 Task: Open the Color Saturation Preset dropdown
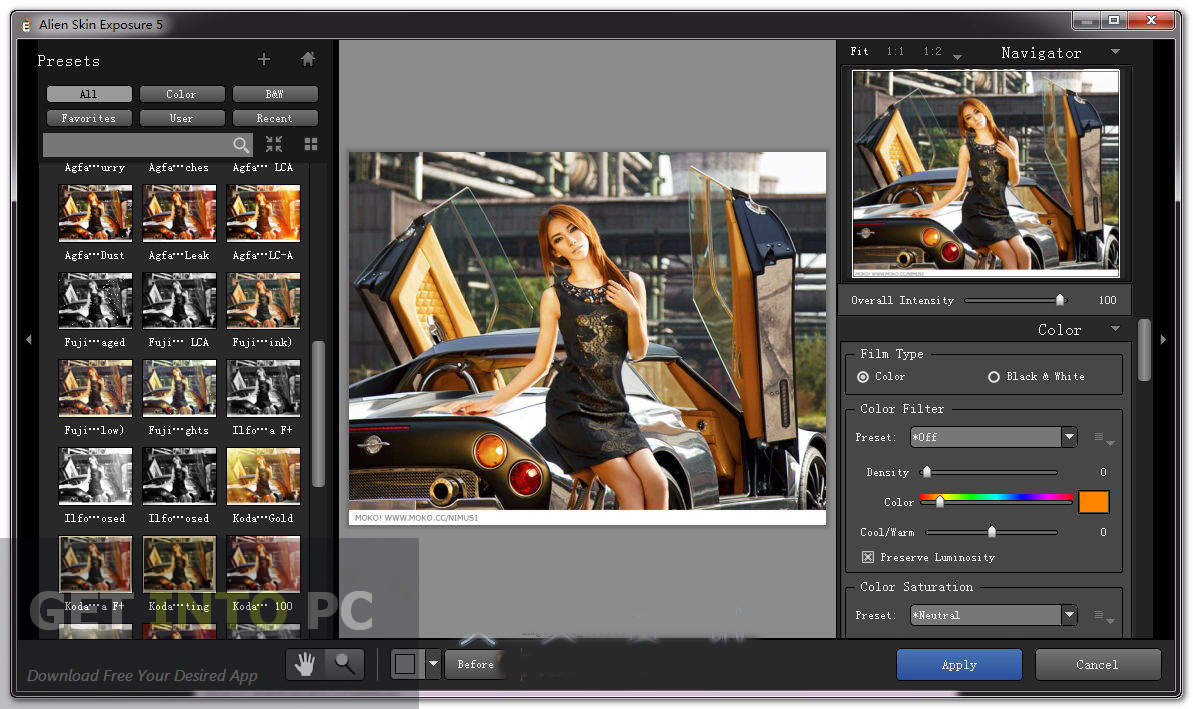click(994, 615)
